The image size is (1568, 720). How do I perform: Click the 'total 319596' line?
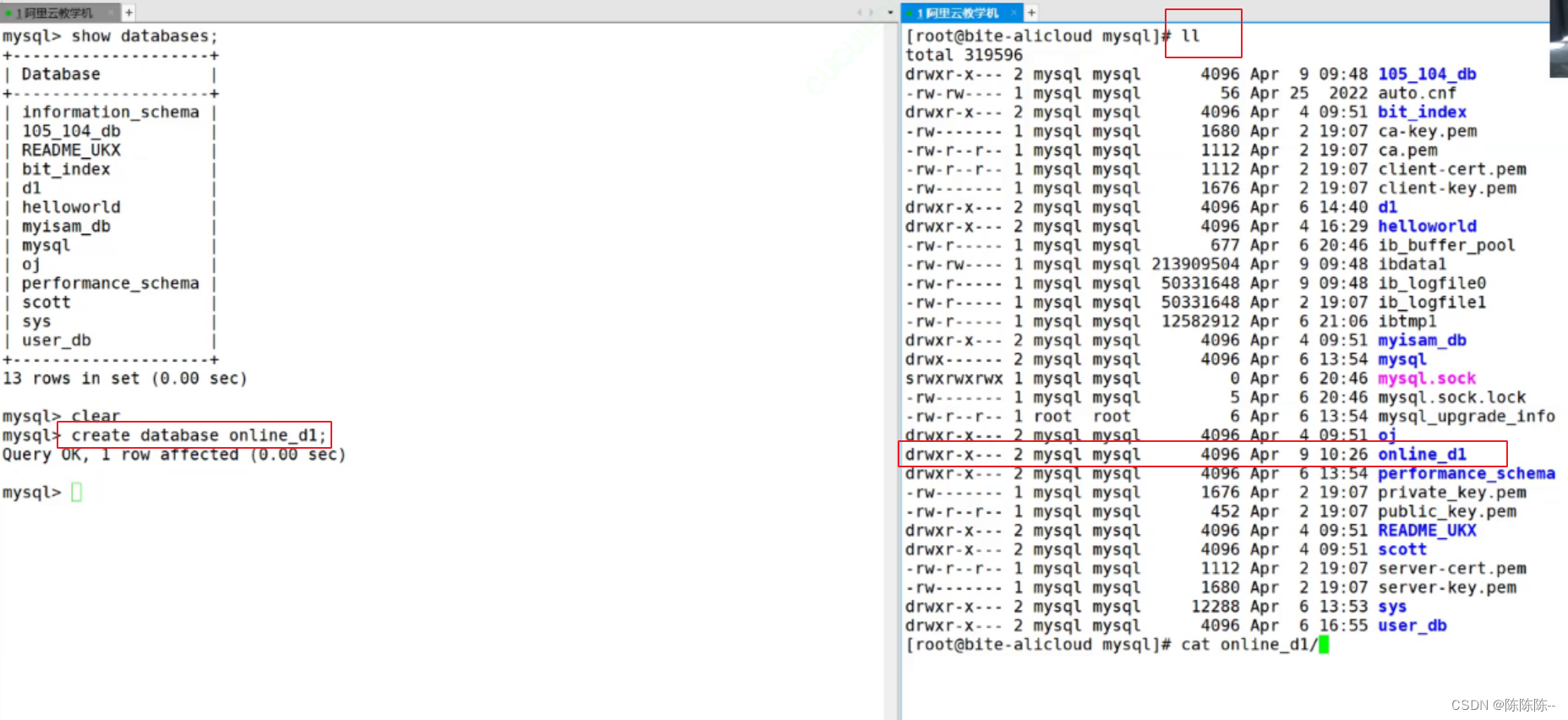tap(964, 55)
